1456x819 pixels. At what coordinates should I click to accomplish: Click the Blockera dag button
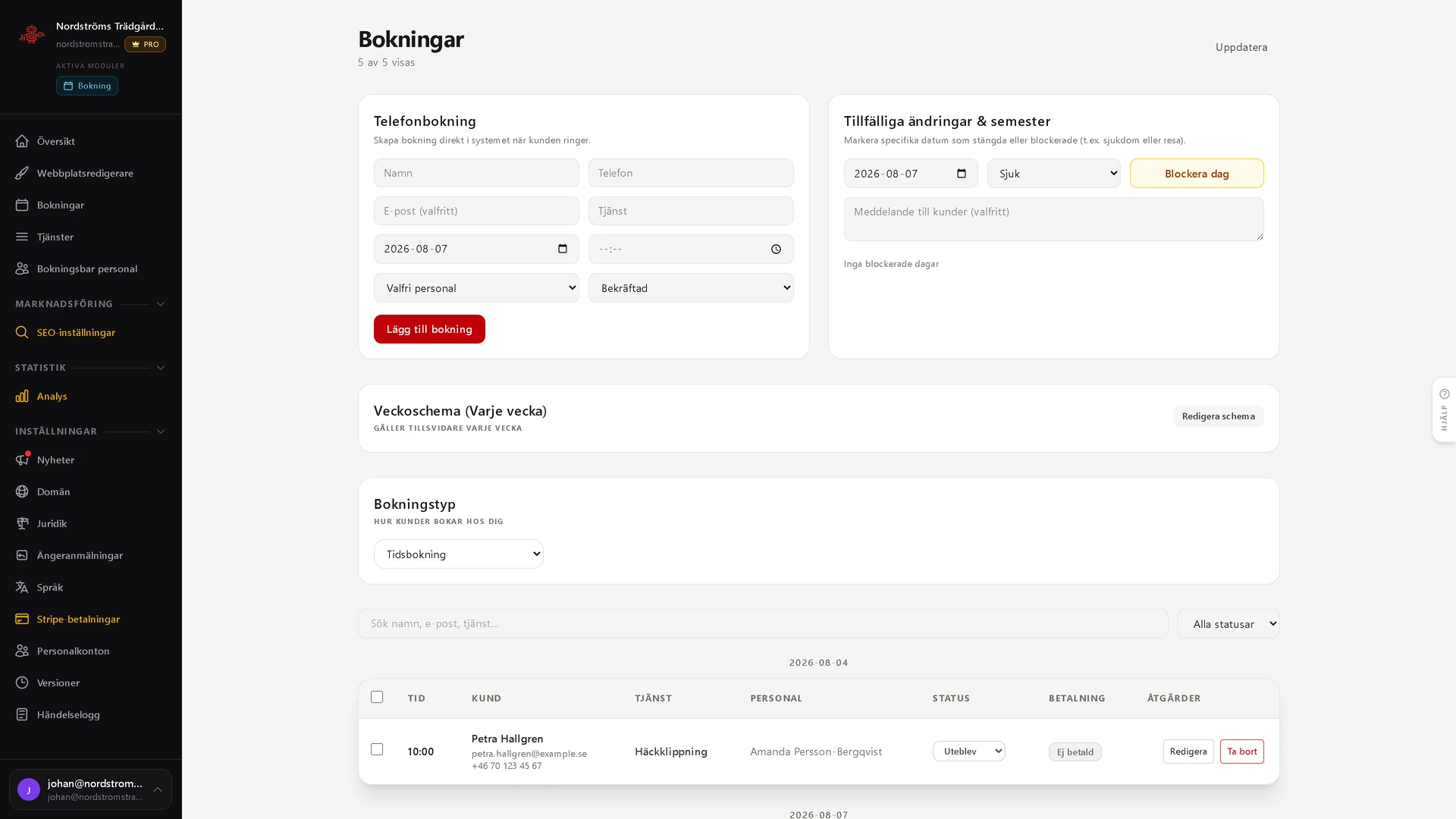point(1197,174)
